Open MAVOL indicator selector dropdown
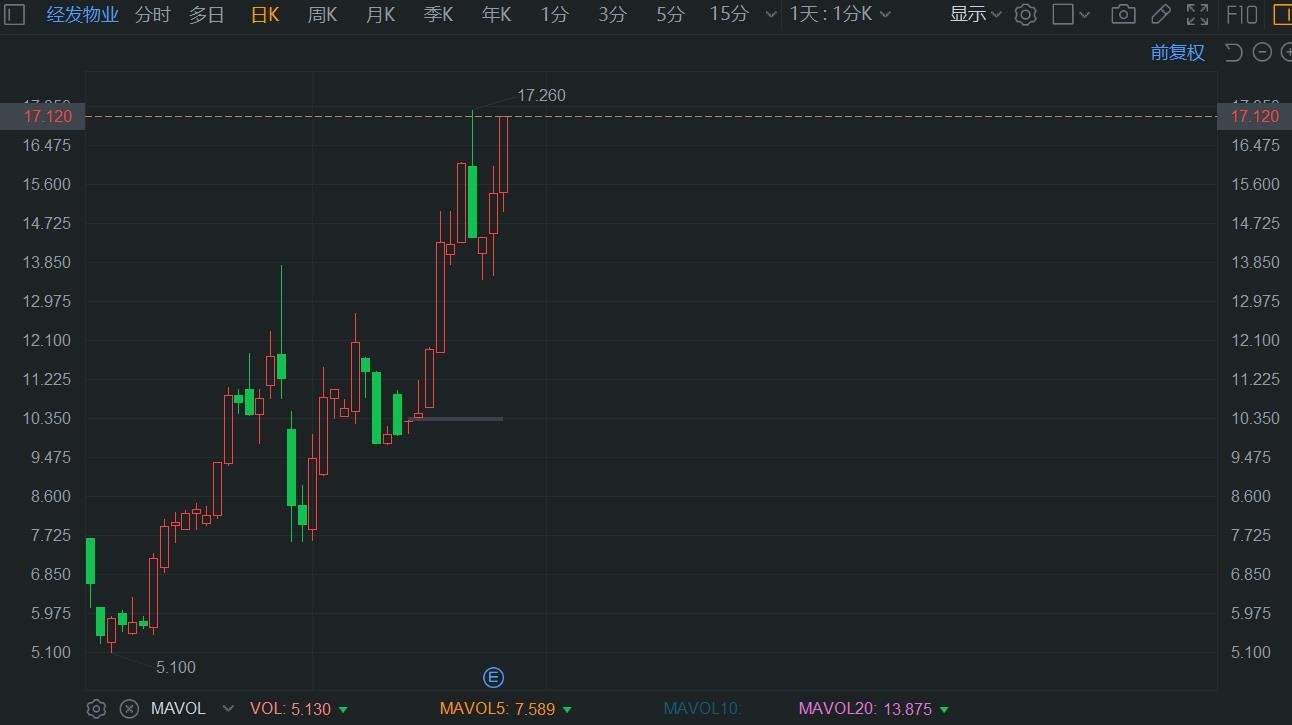 click(228, 709)
